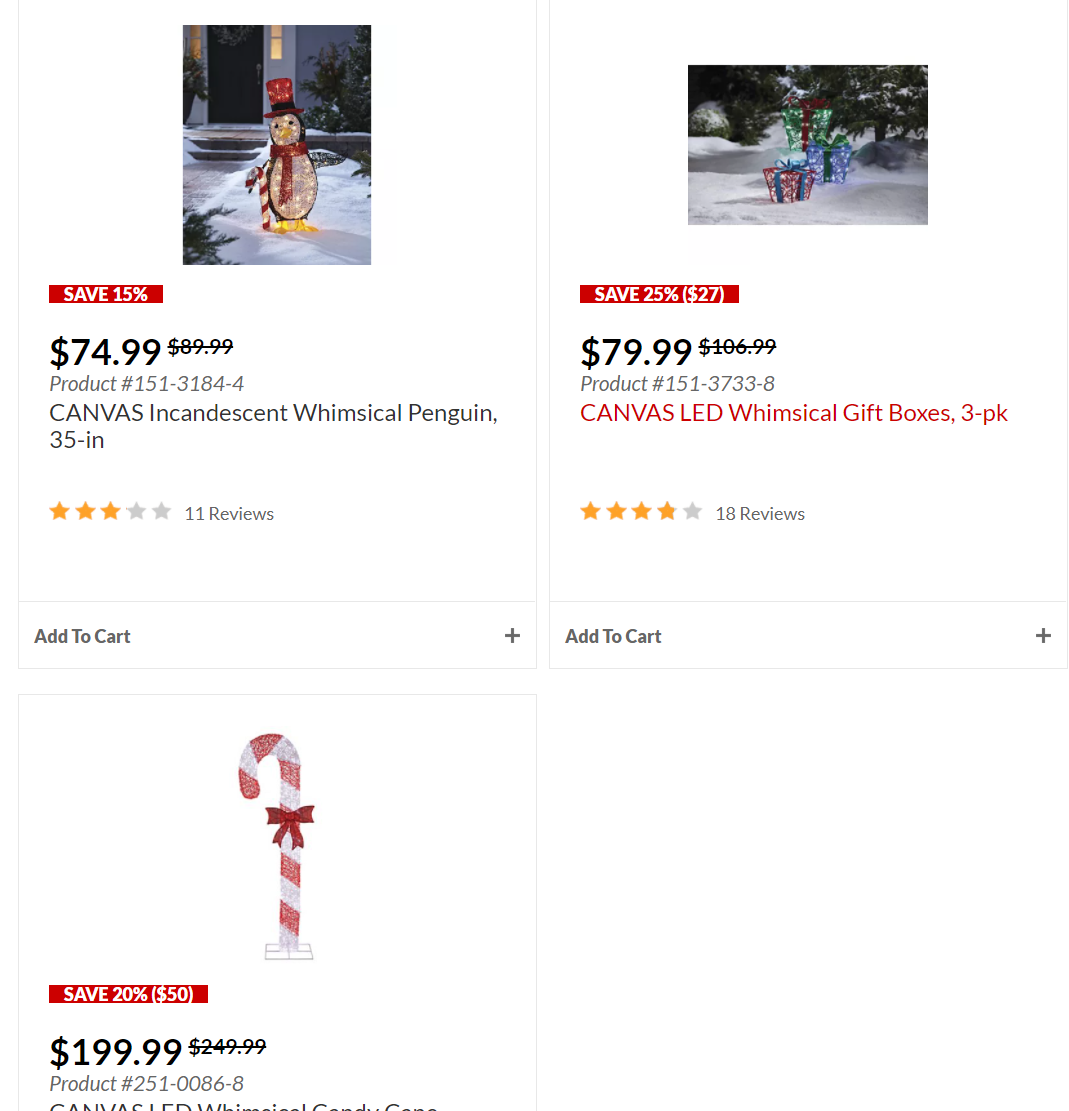Click the $74.99 Penguin price

tap(105, 352)
